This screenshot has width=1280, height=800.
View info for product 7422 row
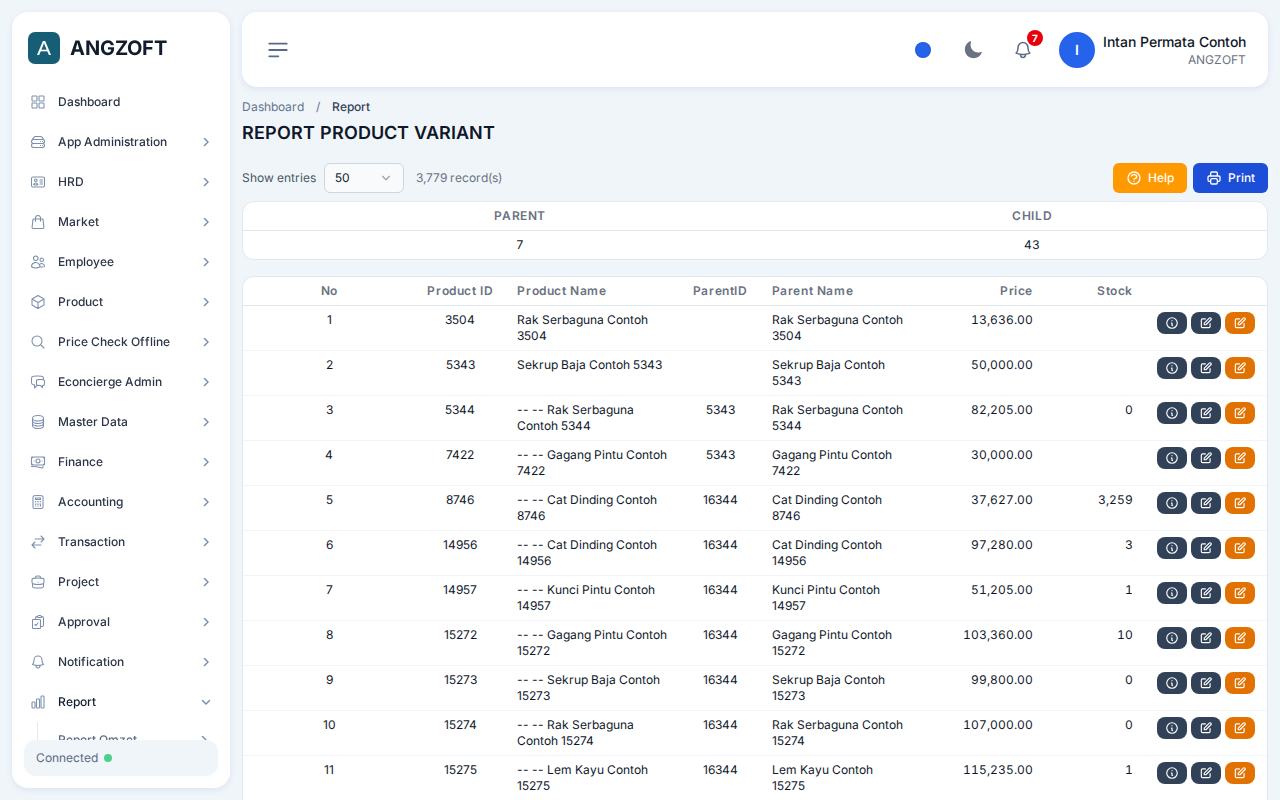coord(1172,458)
